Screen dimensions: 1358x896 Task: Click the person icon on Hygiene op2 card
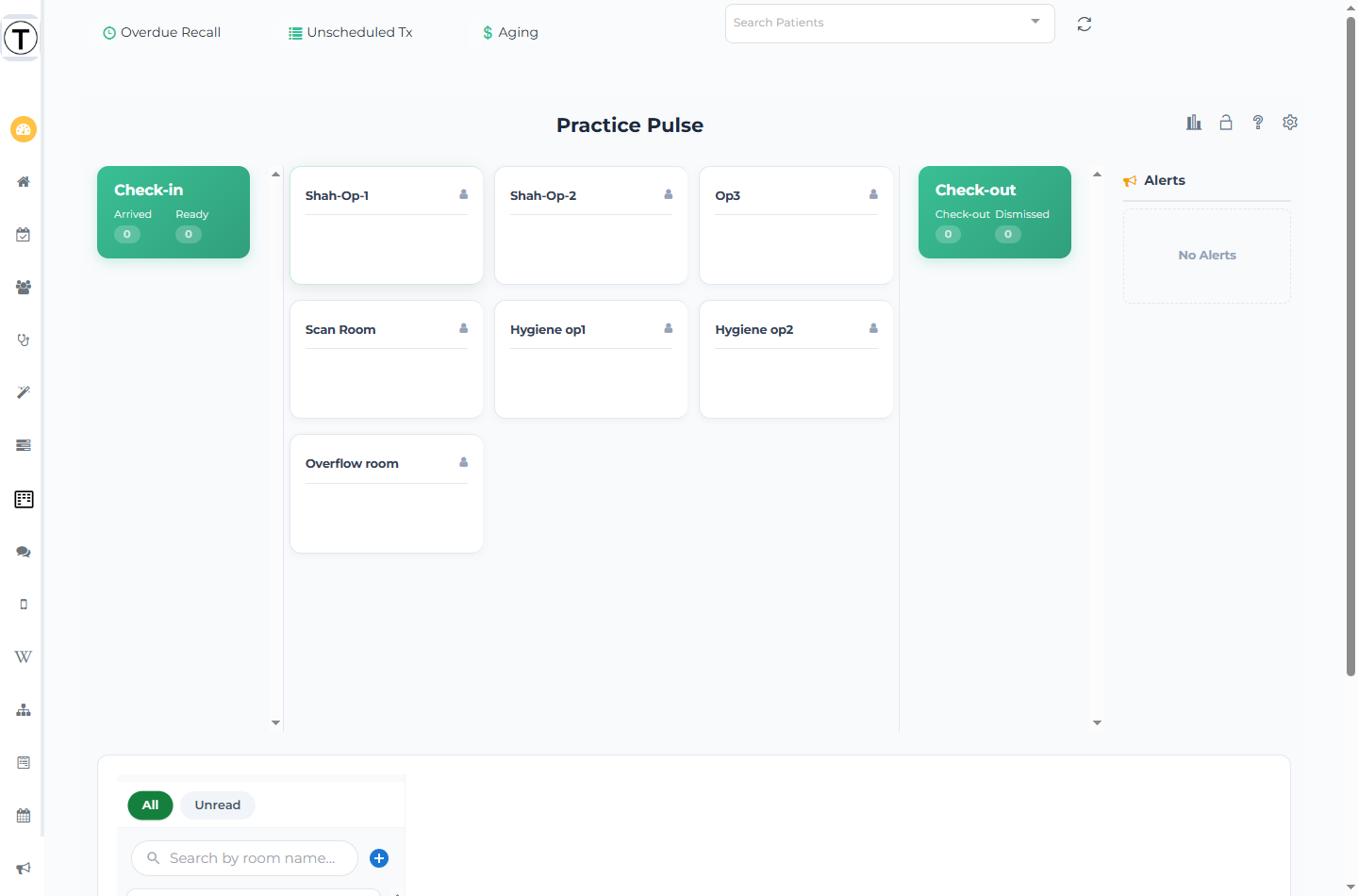[x=873, y=328]
